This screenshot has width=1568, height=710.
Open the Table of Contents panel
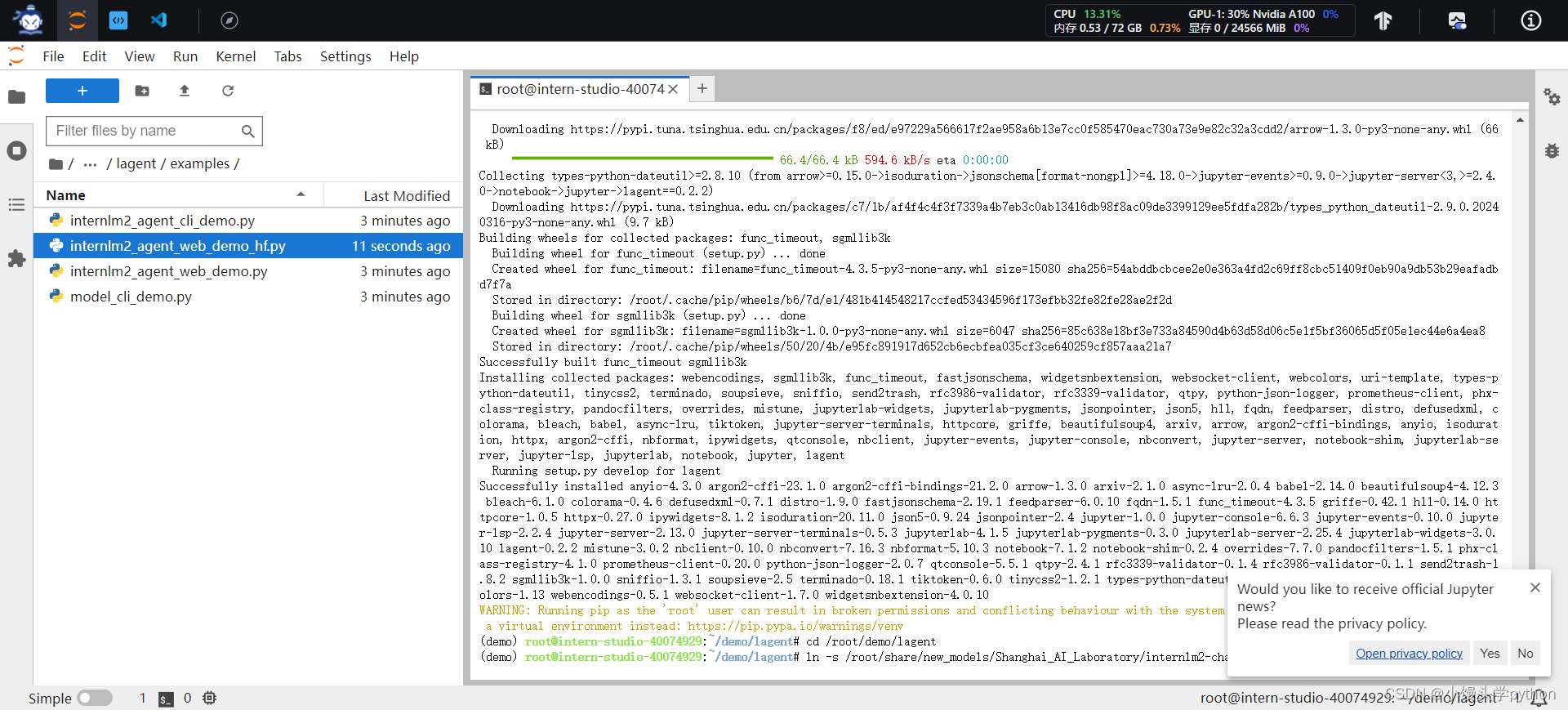(x=16, y=205)
